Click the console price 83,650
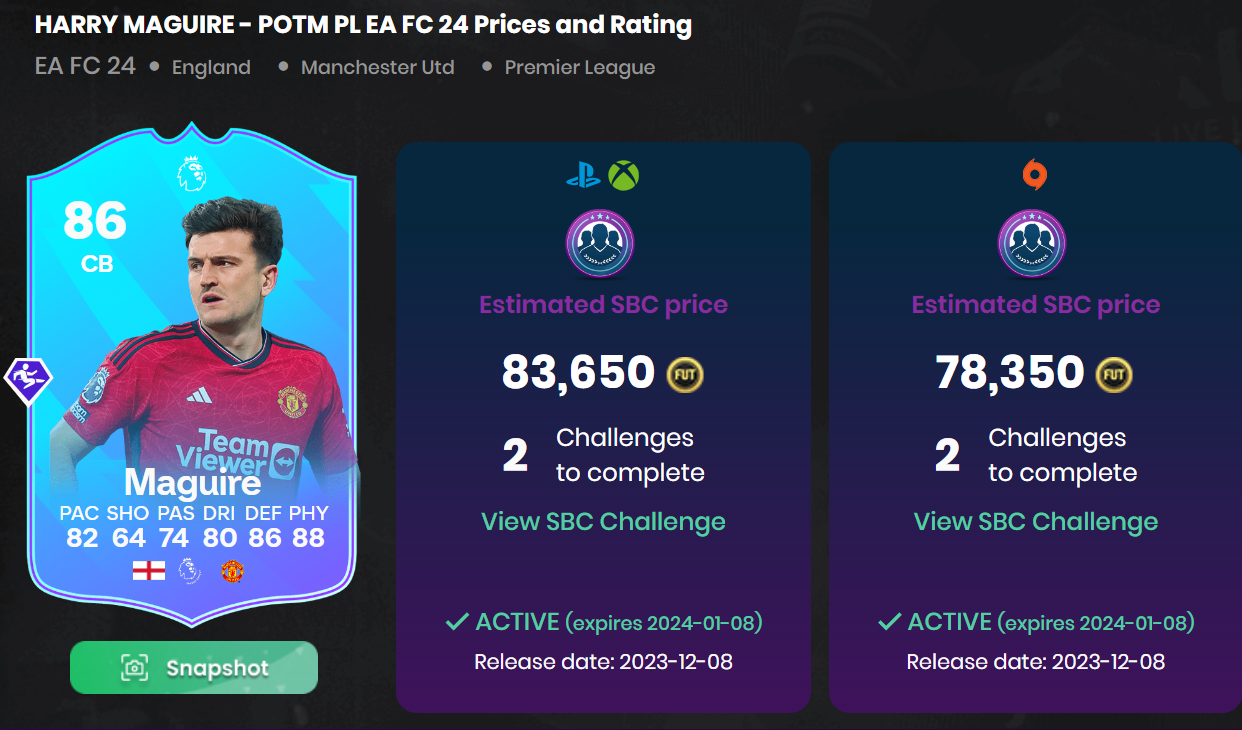Image resolution: width=1242 pixels, height=730 pixels. tap(578, 372)
